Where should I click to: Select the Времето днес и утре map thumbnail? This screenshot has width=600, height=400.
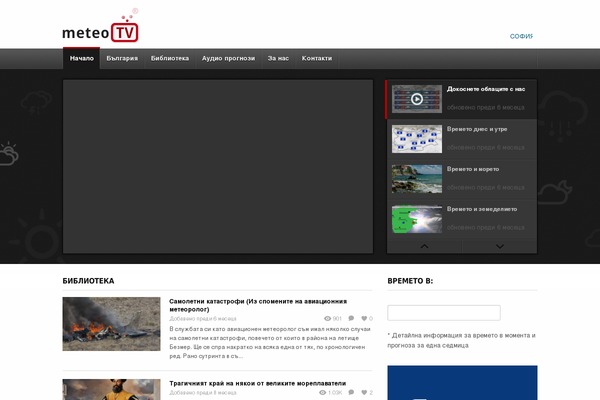(417, 139)
